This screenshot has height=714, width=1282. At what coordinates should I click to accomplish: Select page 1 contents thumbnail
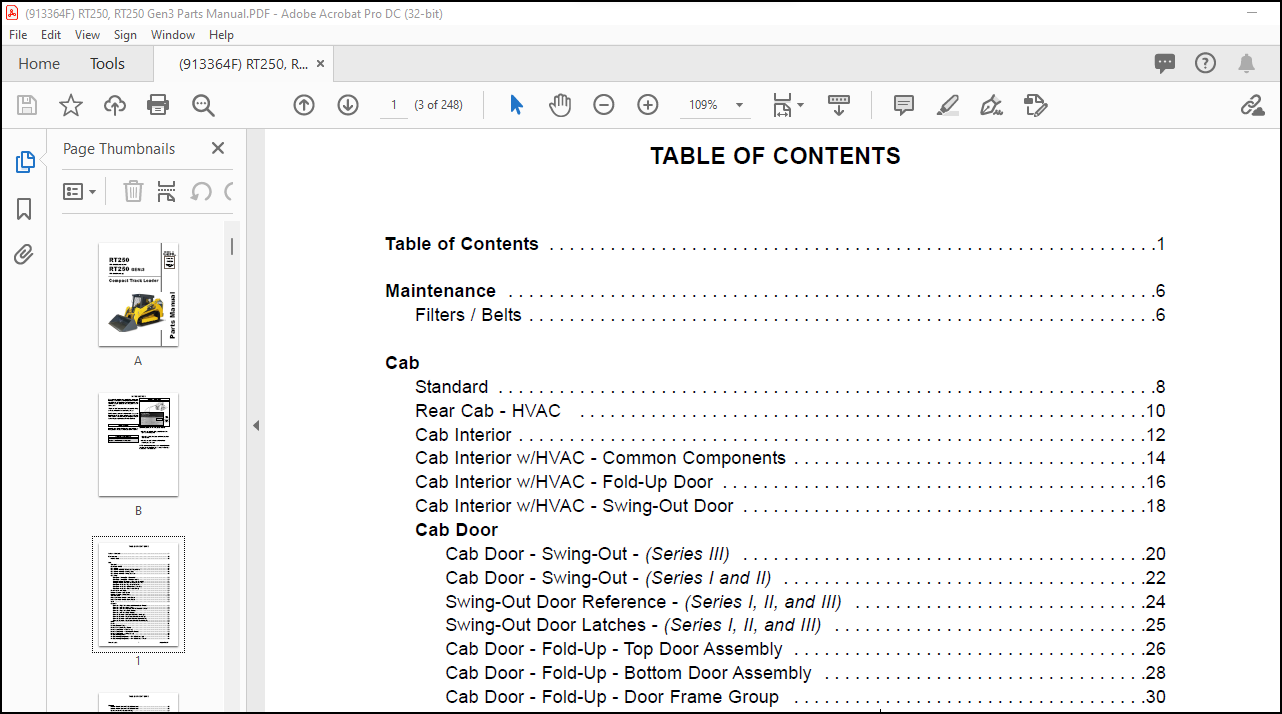(x=138, y=594)
